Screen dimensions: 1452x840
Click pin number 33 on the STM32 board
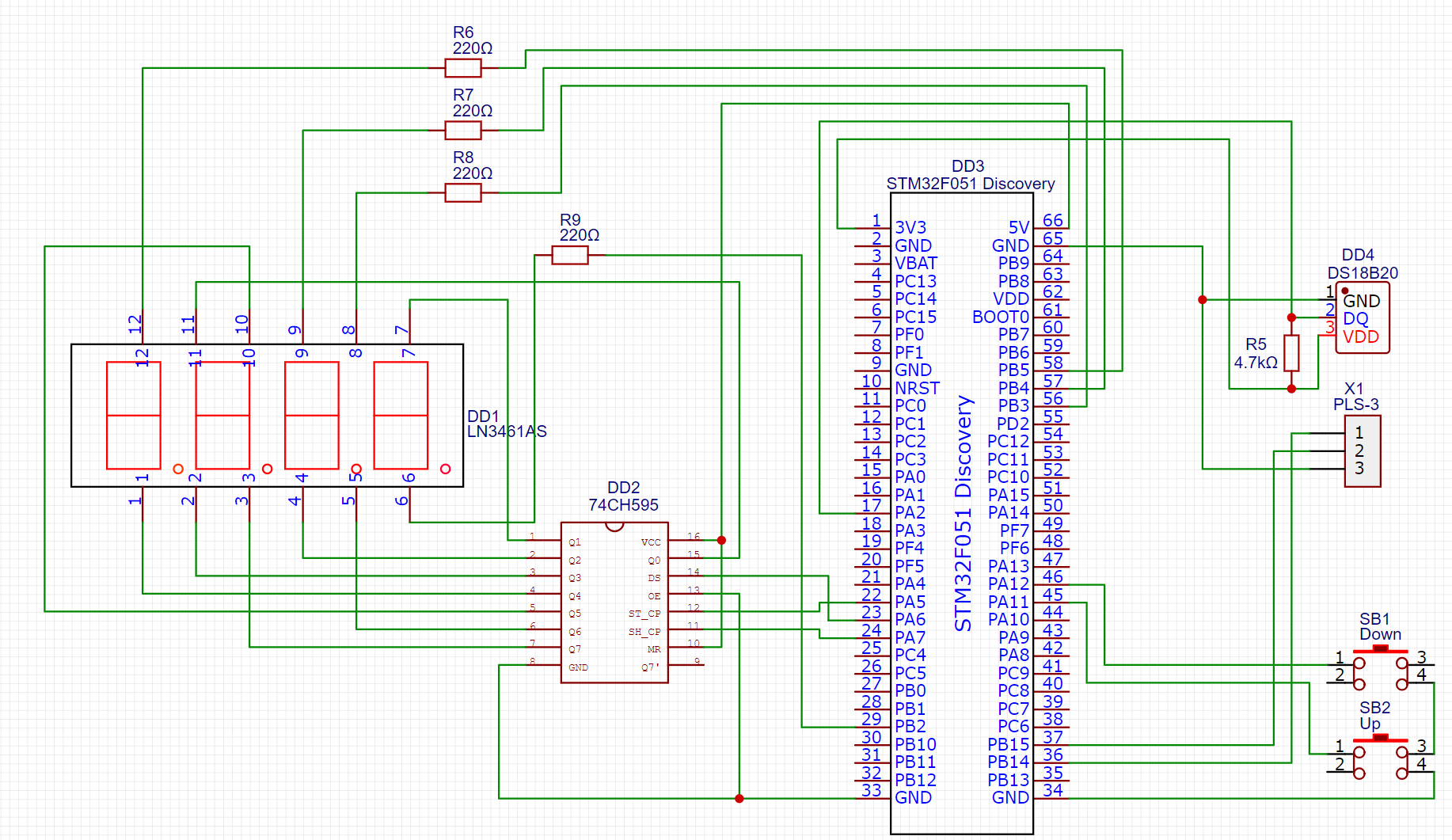pos(872,790)
